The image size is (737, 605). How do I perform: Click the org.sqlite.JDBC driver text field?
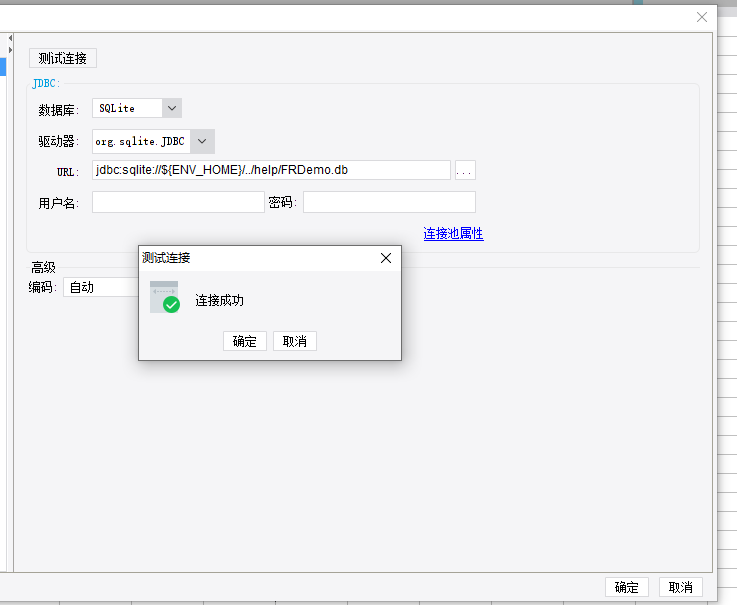pos(141,141)
